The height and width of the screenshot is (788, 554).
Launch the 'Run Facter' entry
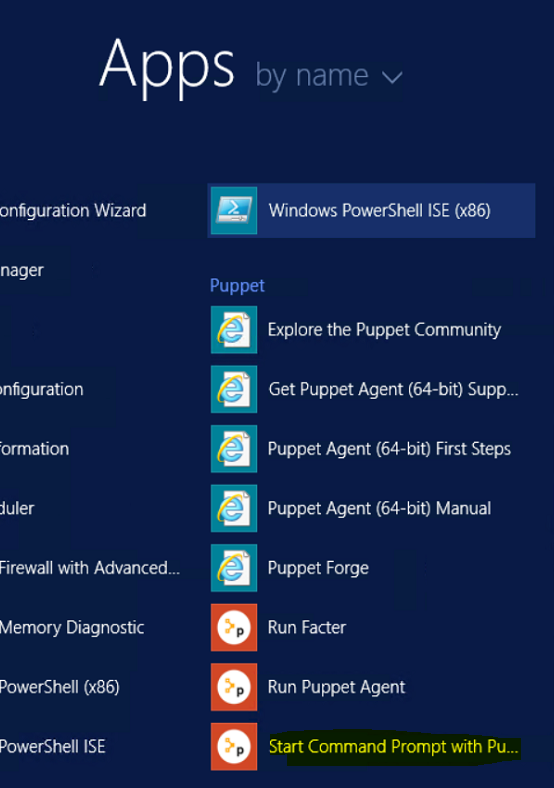pyautogui.click(x=307, y=627)
